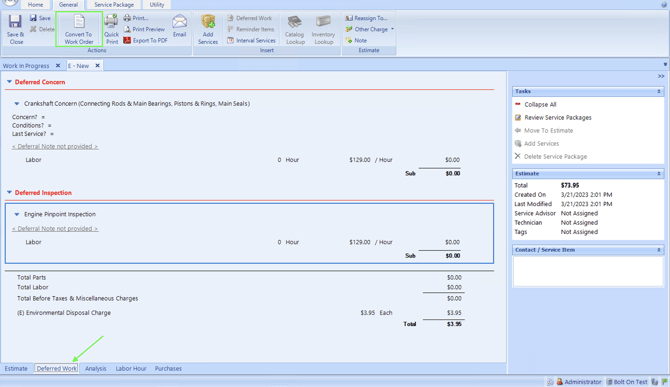The image size is (670, 387).
Task: Collapse the Deferred Concern section
Action: tap(9, 82)
